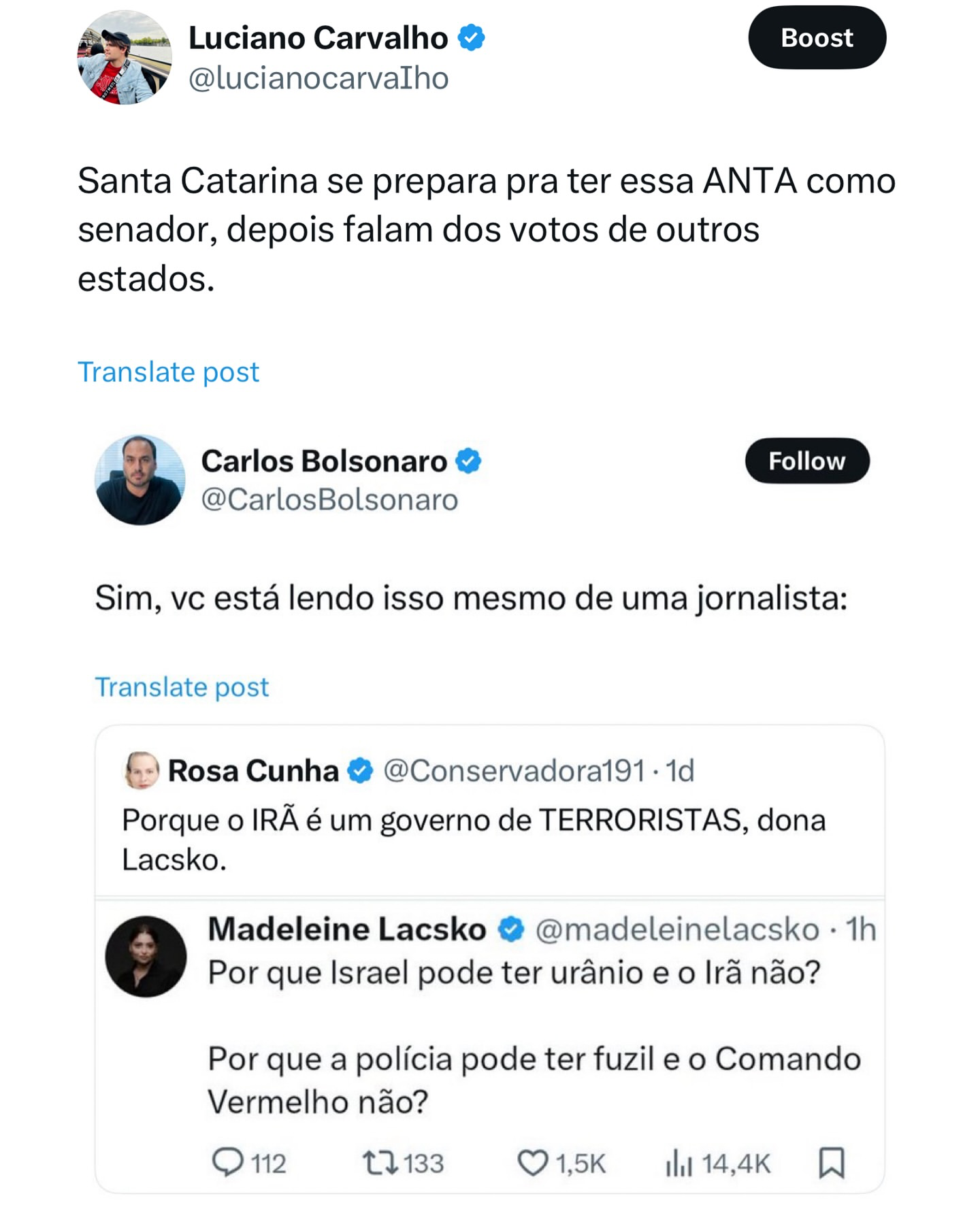Open the @Conservadora191 handle

pyautogui.click(x=514, y=771)
